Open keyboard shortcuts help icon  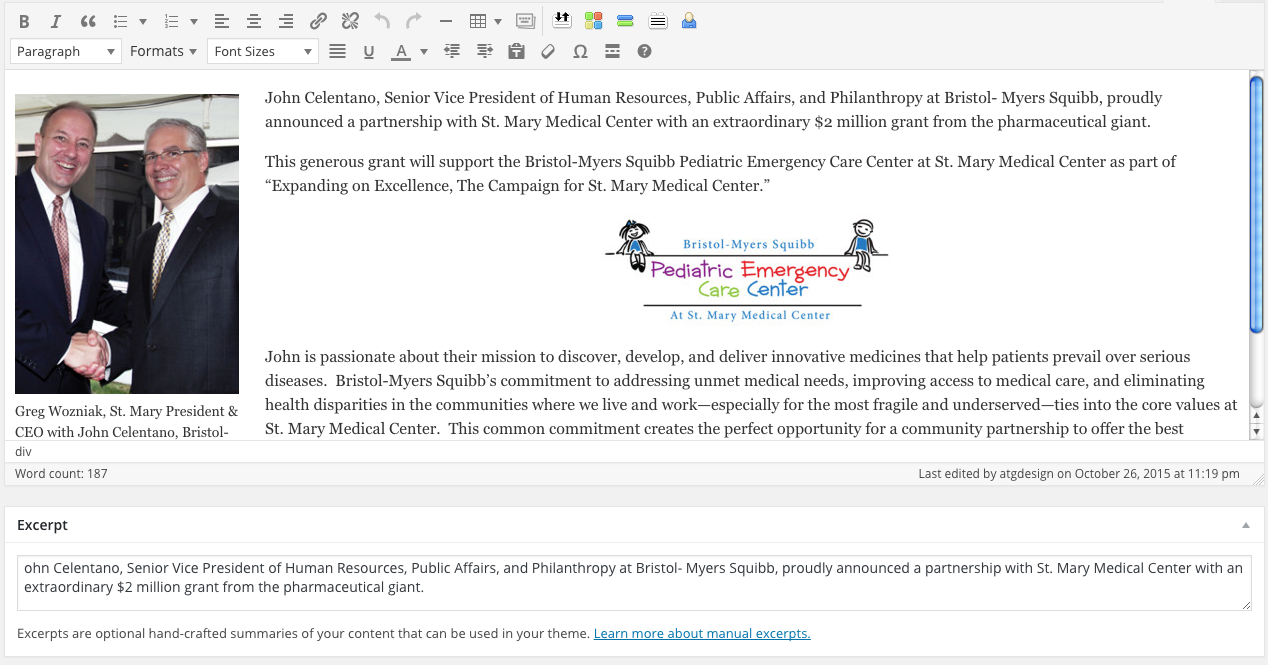[644, 51]
